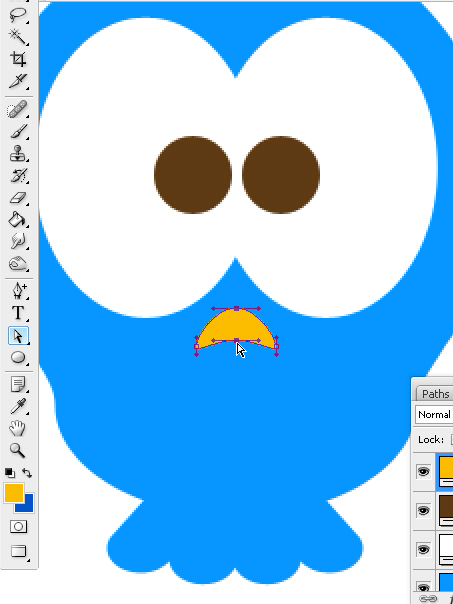Click the orange foreground color swatch
453x604 pixels.
14,493
